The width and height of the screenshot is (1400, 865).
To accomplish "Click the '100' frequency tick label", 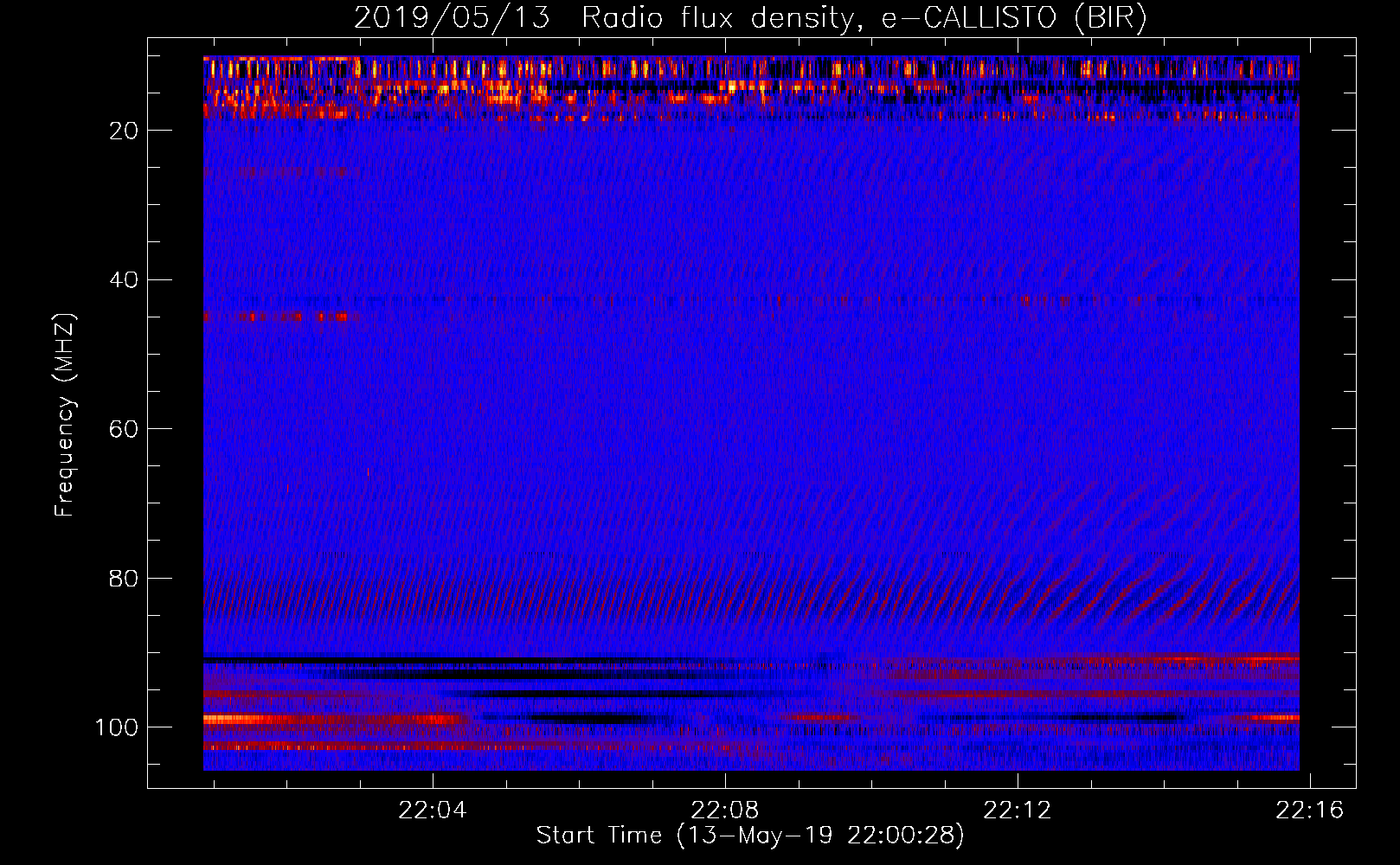I will [117, 727].
